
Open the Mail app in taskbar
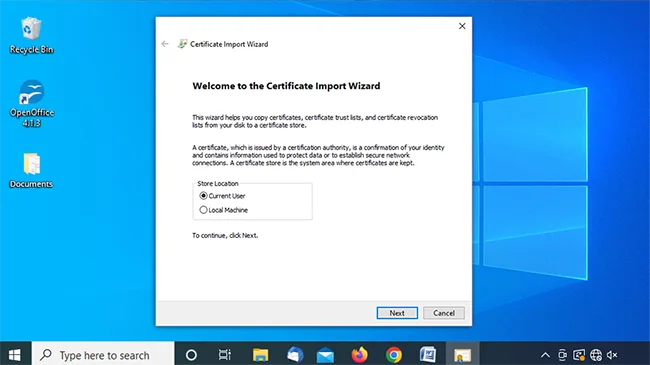(325, 356)
